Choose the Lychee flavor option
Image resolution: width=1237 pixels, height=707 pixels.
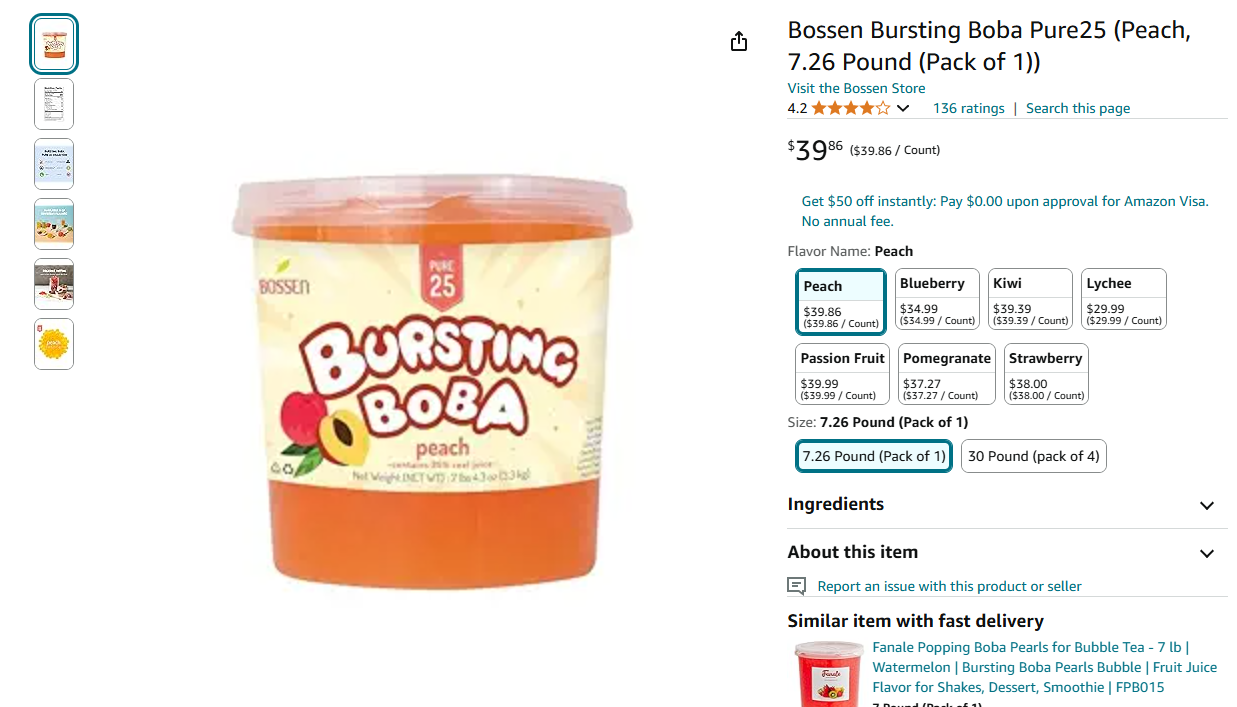[1124, 299]
